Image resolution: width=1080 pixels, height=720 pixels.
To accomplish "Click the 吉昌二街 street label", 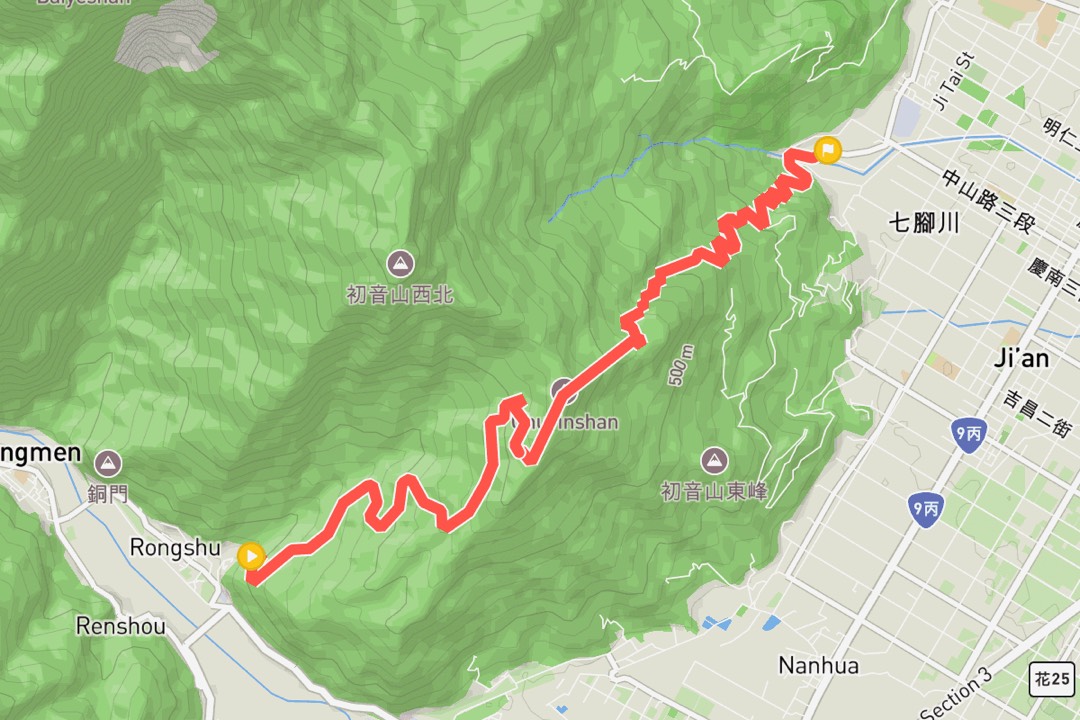I will tap(1037, 413).
